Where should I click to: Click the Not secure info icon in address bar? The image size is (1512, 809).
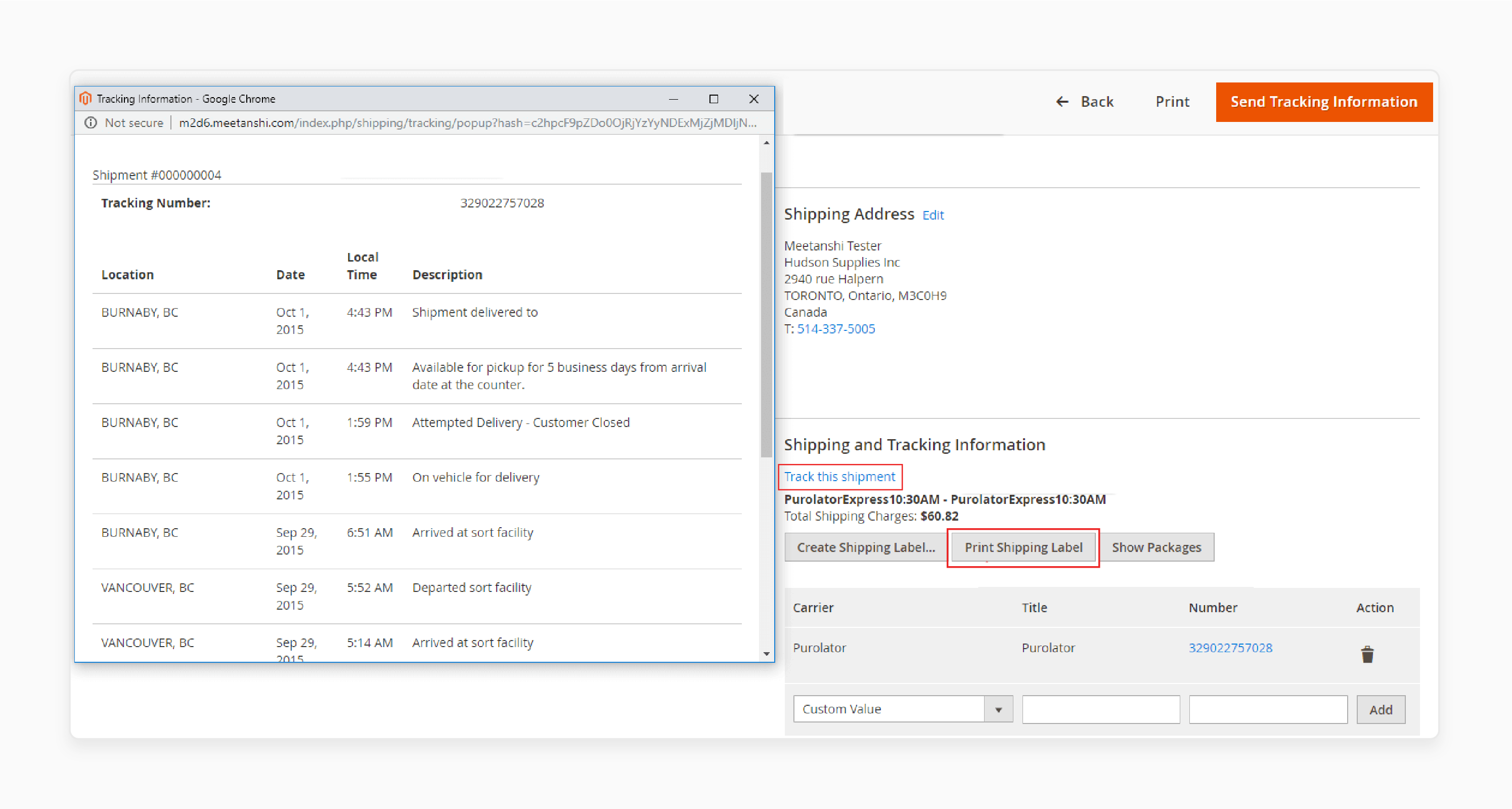point(91,123)
